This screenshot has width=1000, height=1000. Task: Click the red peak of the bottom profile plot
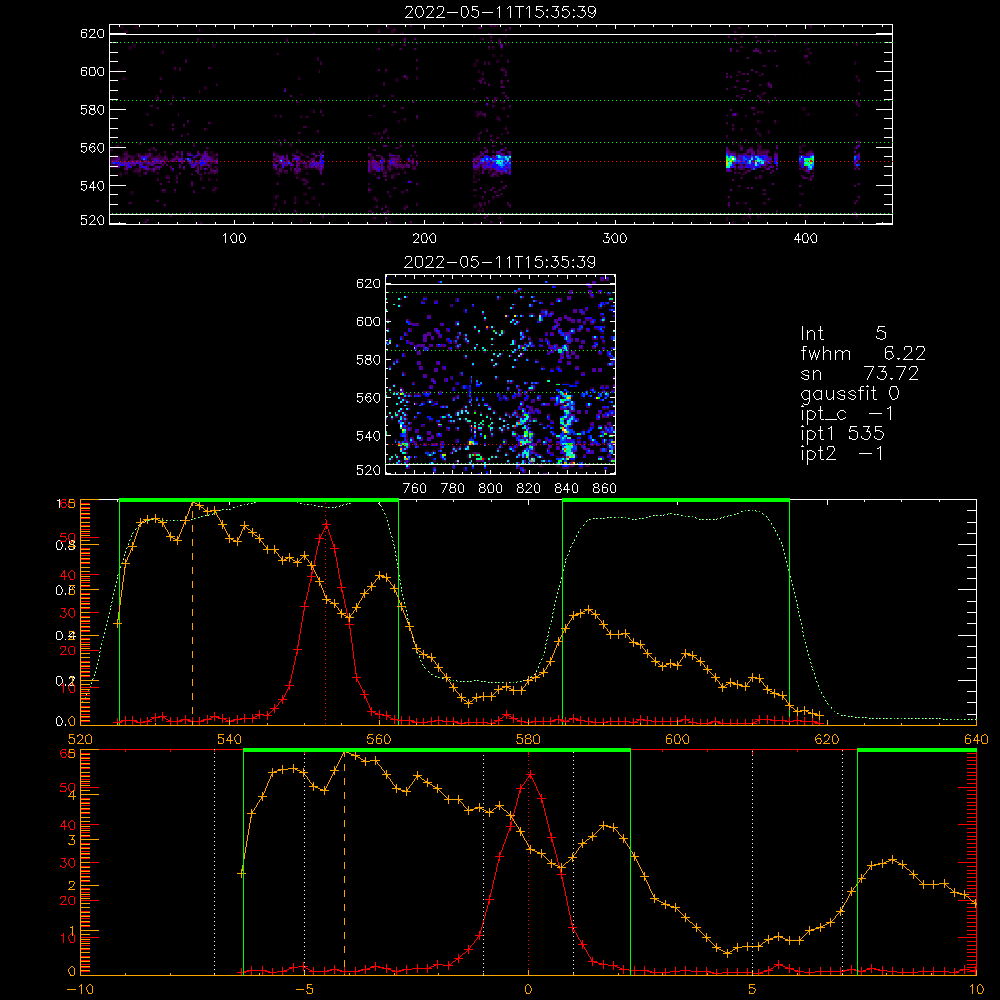tap(529, 774)
